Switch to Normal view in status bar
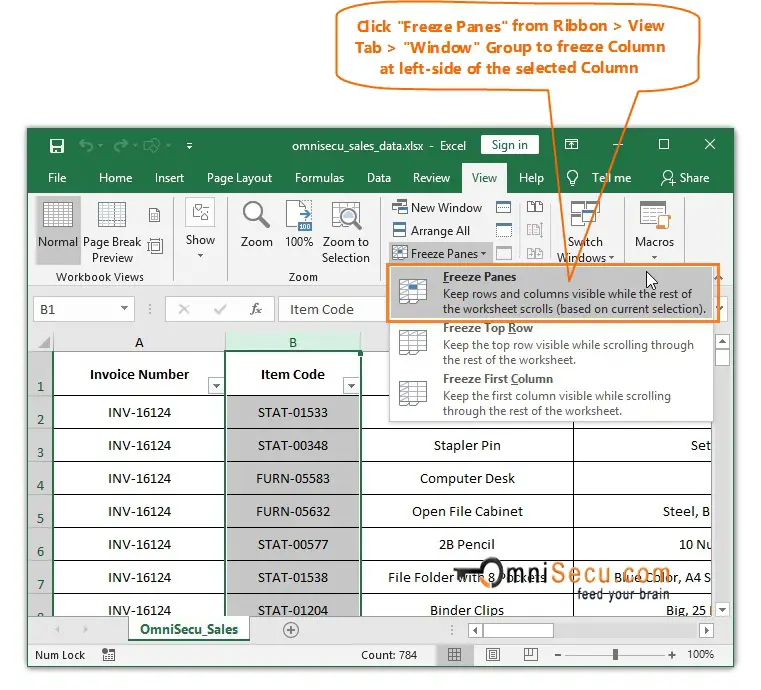This screenshot has height=690, width=761. (454, 655)
